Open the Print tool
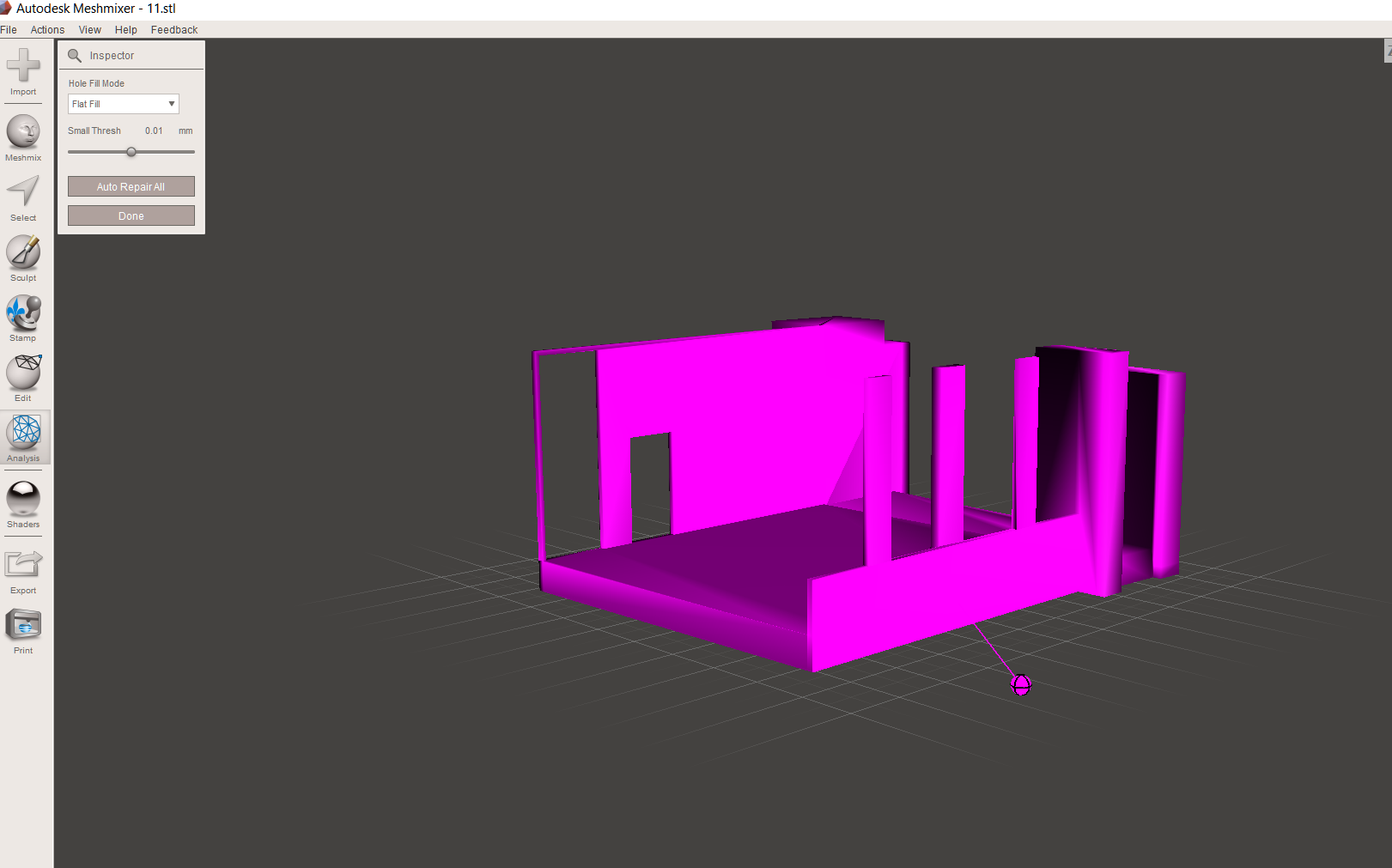Viewport: 1392px width, 868px height. point(23,631)
